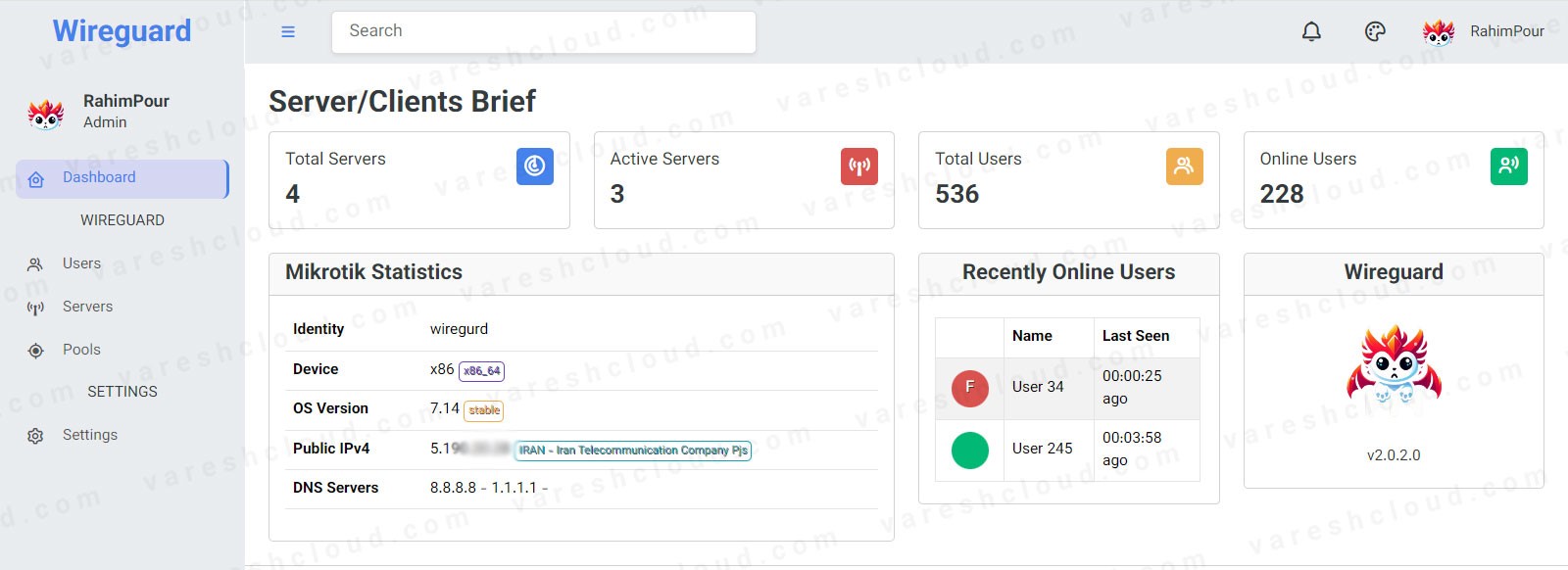Click the hamburger menu toggle icon

point(288,31)
